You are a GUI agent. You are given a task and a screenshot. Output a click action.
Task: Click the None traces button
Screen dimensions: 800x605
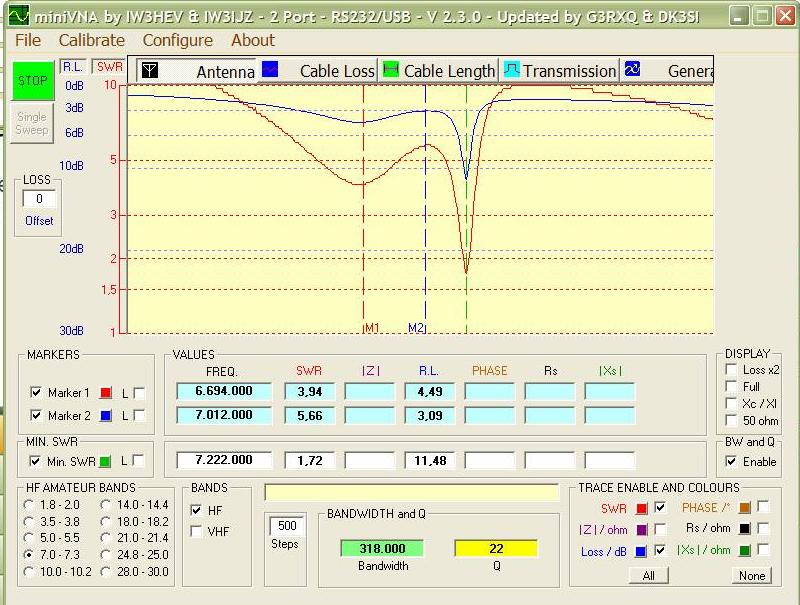pos(751,575)
